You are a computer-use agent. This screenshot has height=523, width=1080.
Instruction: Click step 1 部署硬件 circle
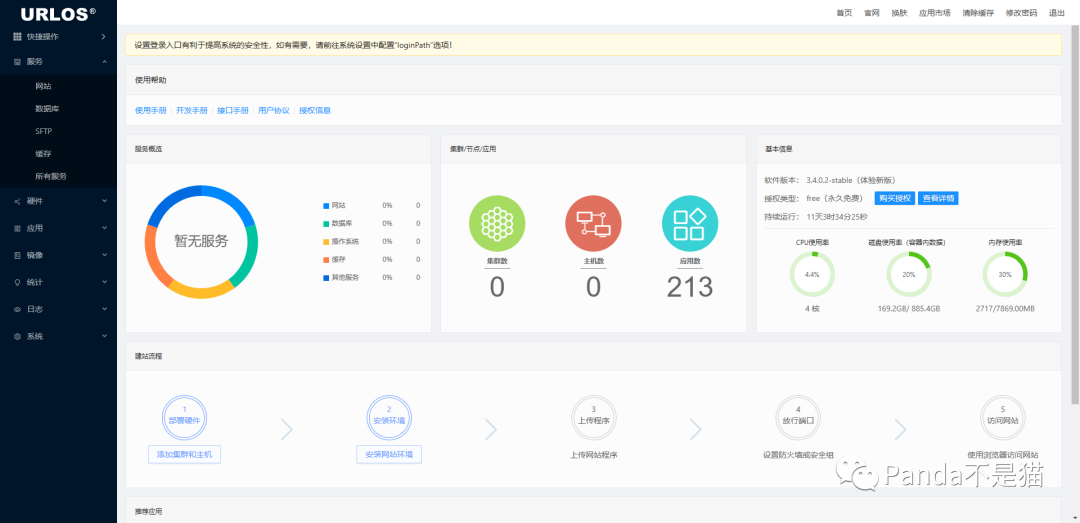click(x=185, y=417)
